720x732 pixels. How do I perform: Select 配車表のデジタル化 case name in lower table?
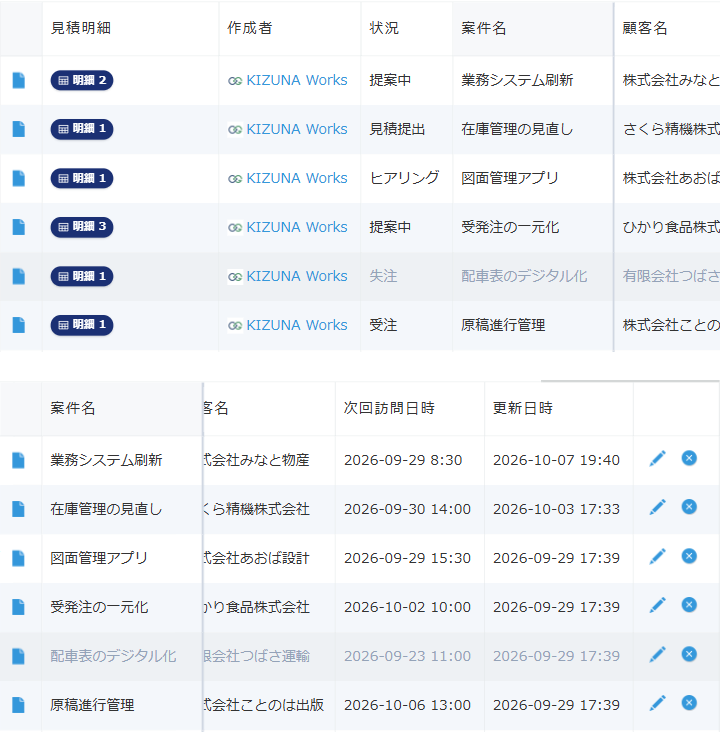click(113, 656)
